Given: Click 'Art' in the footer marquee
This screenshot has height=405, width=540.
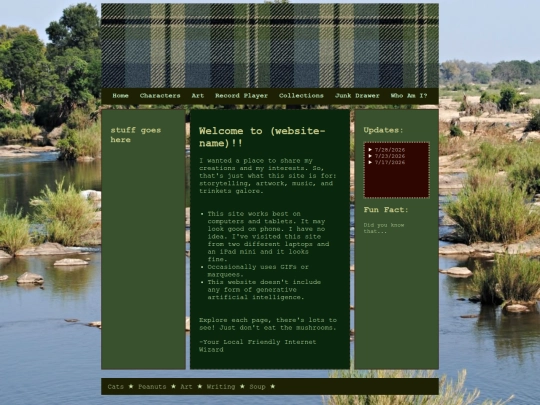Looking at the screenshot, I should coord(186,387).
